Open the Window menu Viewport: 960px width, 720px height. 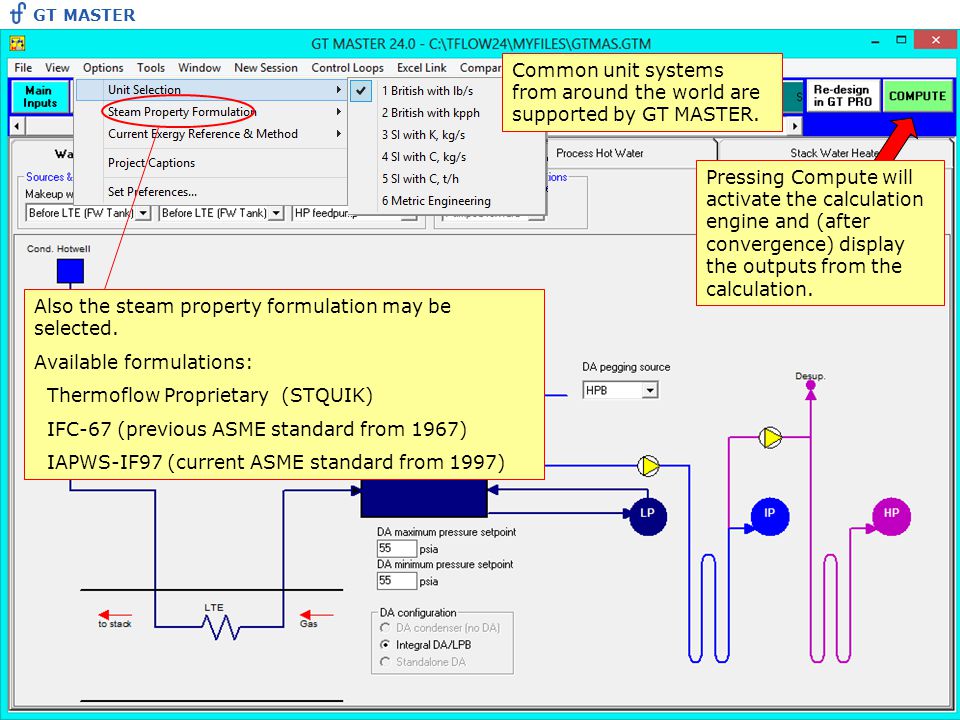[x=199, y=67]
